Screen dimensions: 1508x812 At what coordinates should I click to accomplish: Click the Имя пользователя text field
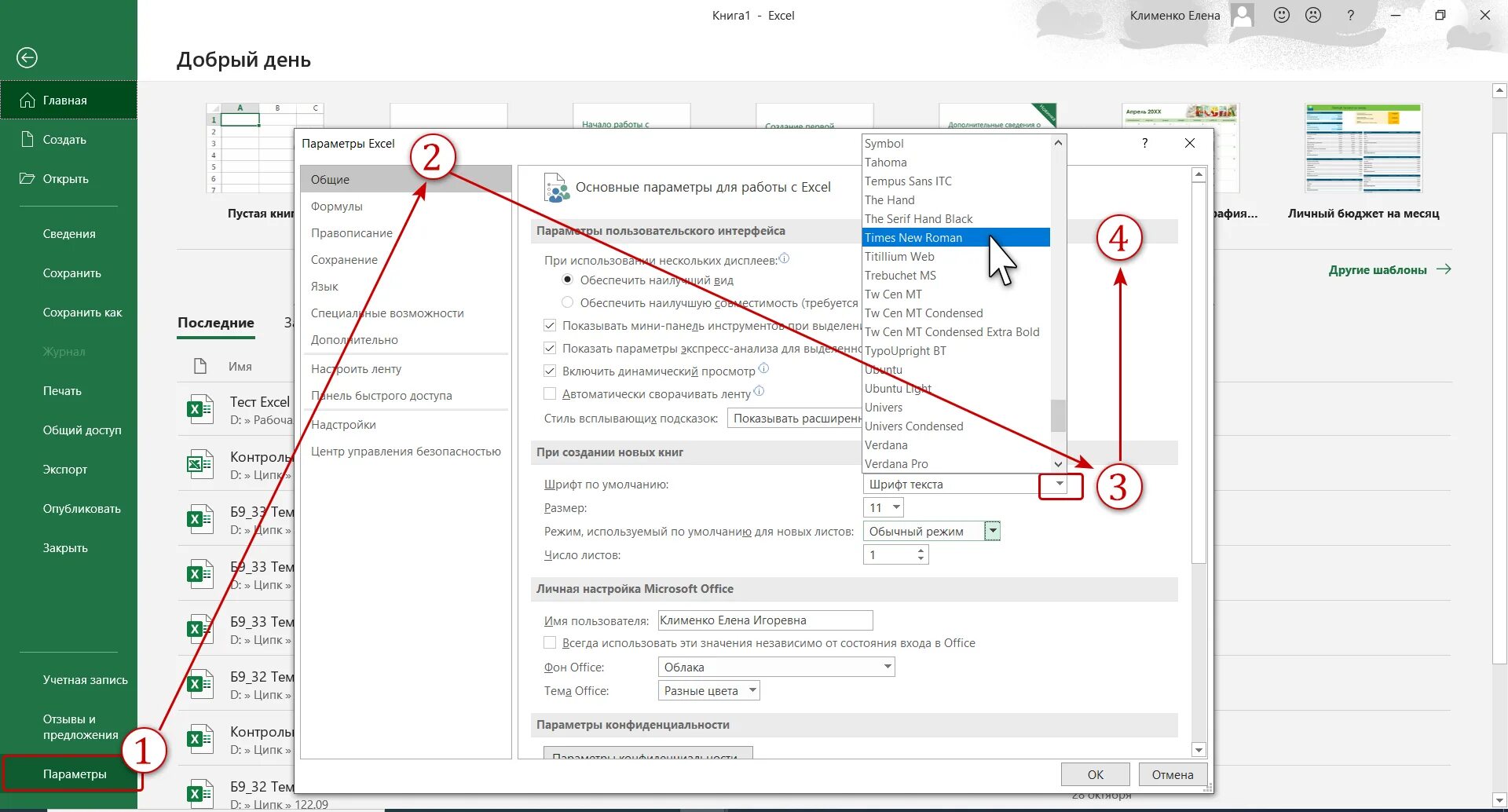click(x=765, y=620)
